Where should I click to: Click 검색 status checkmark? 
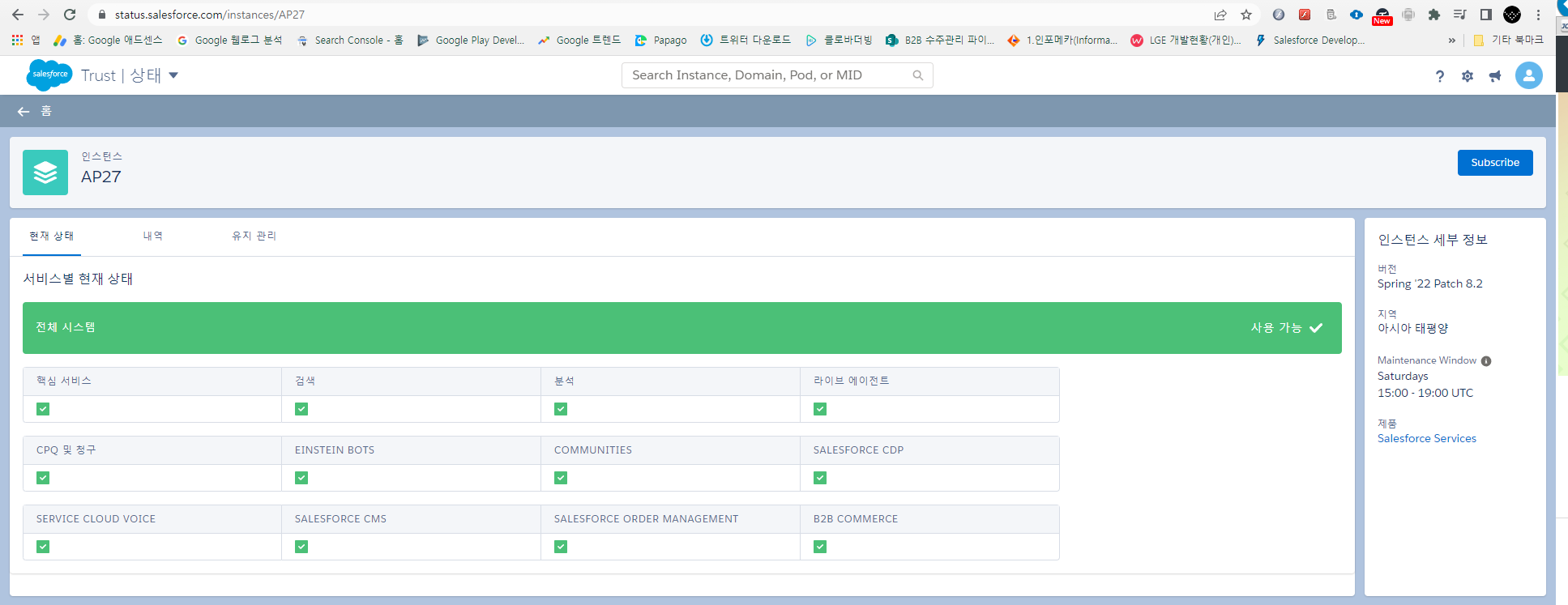coord(301,409)
